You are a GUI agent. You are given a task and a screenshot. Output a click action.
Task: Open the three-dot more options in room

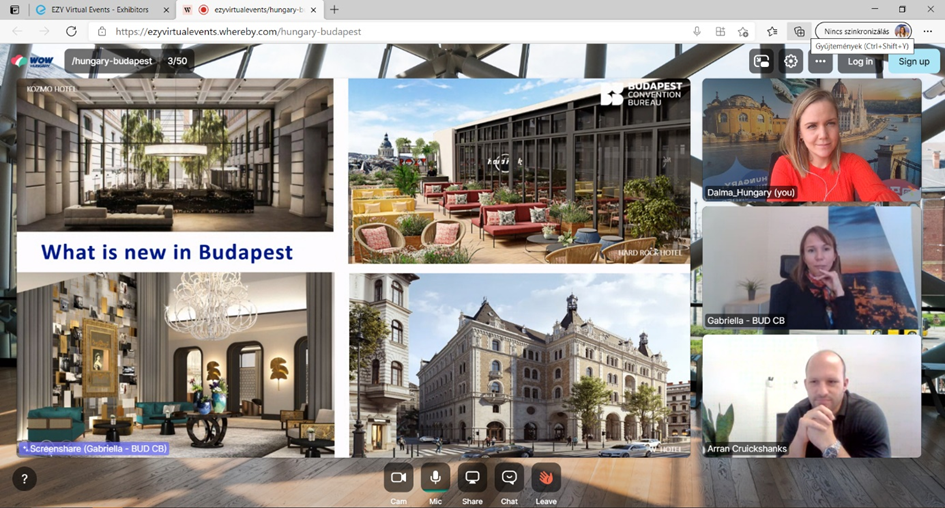pos(820,61)
